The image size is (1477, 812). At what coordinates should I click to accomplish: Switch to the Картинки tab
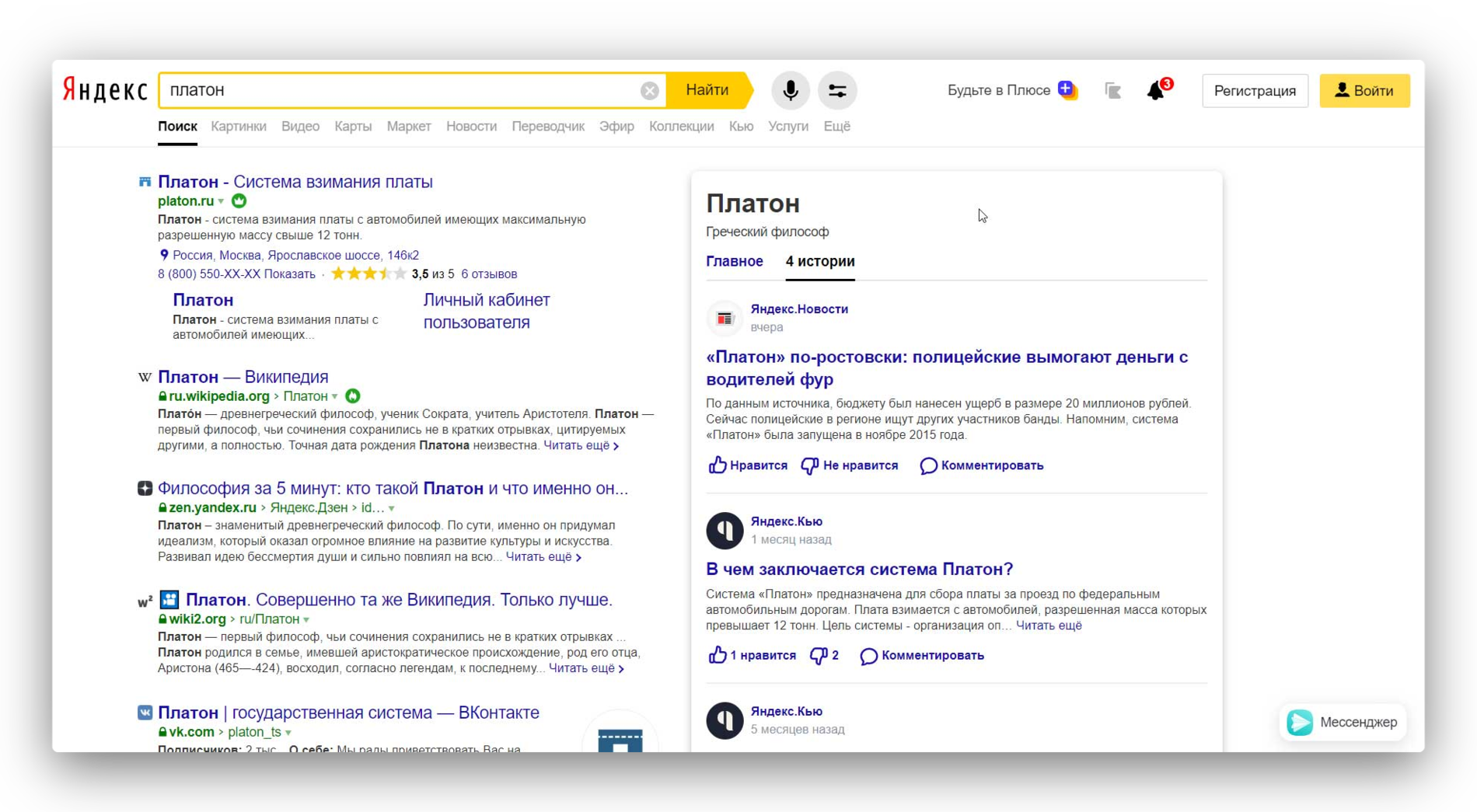click(x=239, y=127)
